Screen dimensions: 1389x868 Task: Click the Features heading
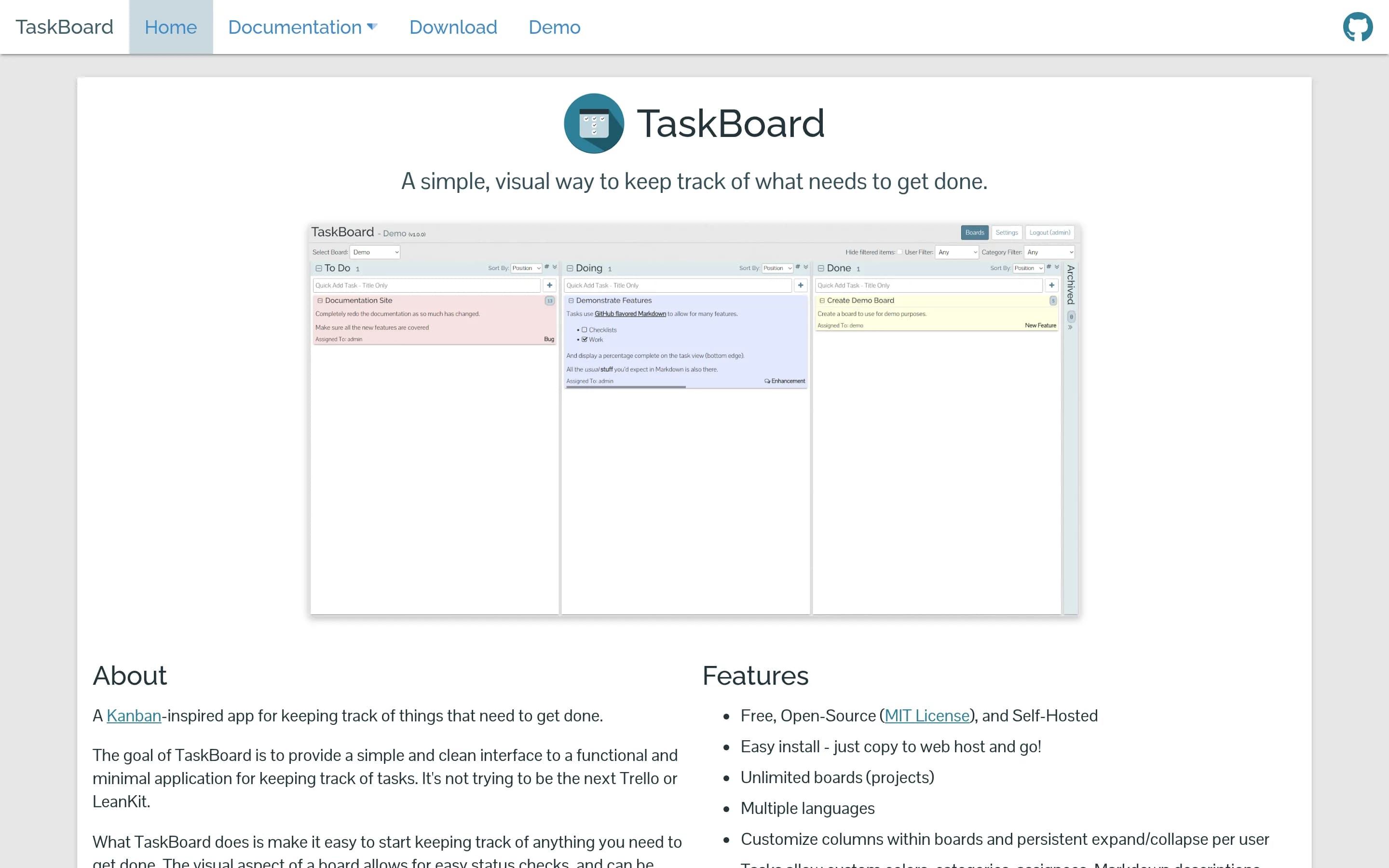pyautogui.click(x=755, y=676)
